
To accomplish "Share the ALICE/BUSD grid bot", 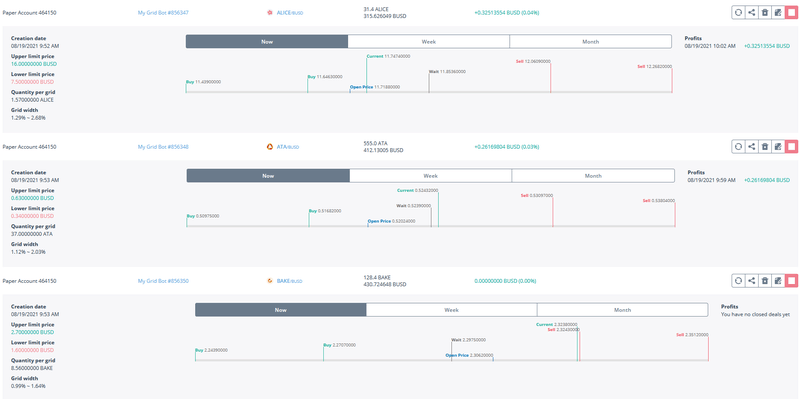I will tap(751, 13).
